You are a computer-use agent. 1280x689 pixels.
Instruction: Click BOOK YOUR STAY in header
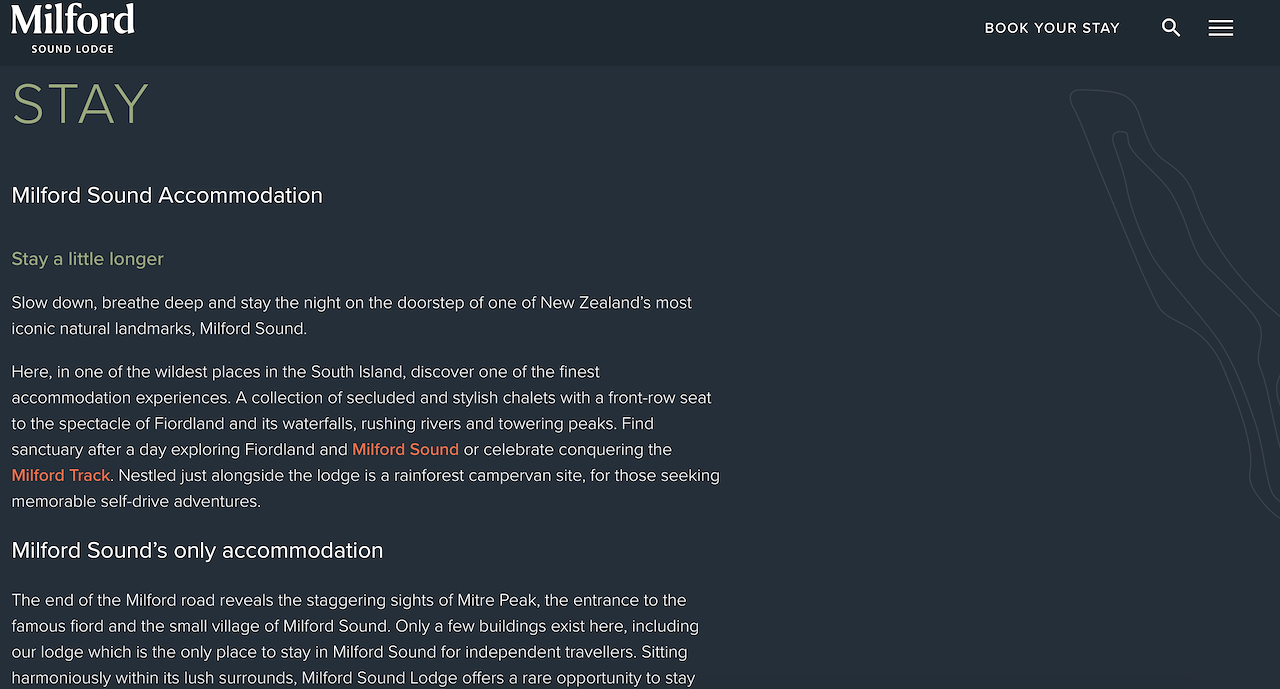tap(1052, 28)
